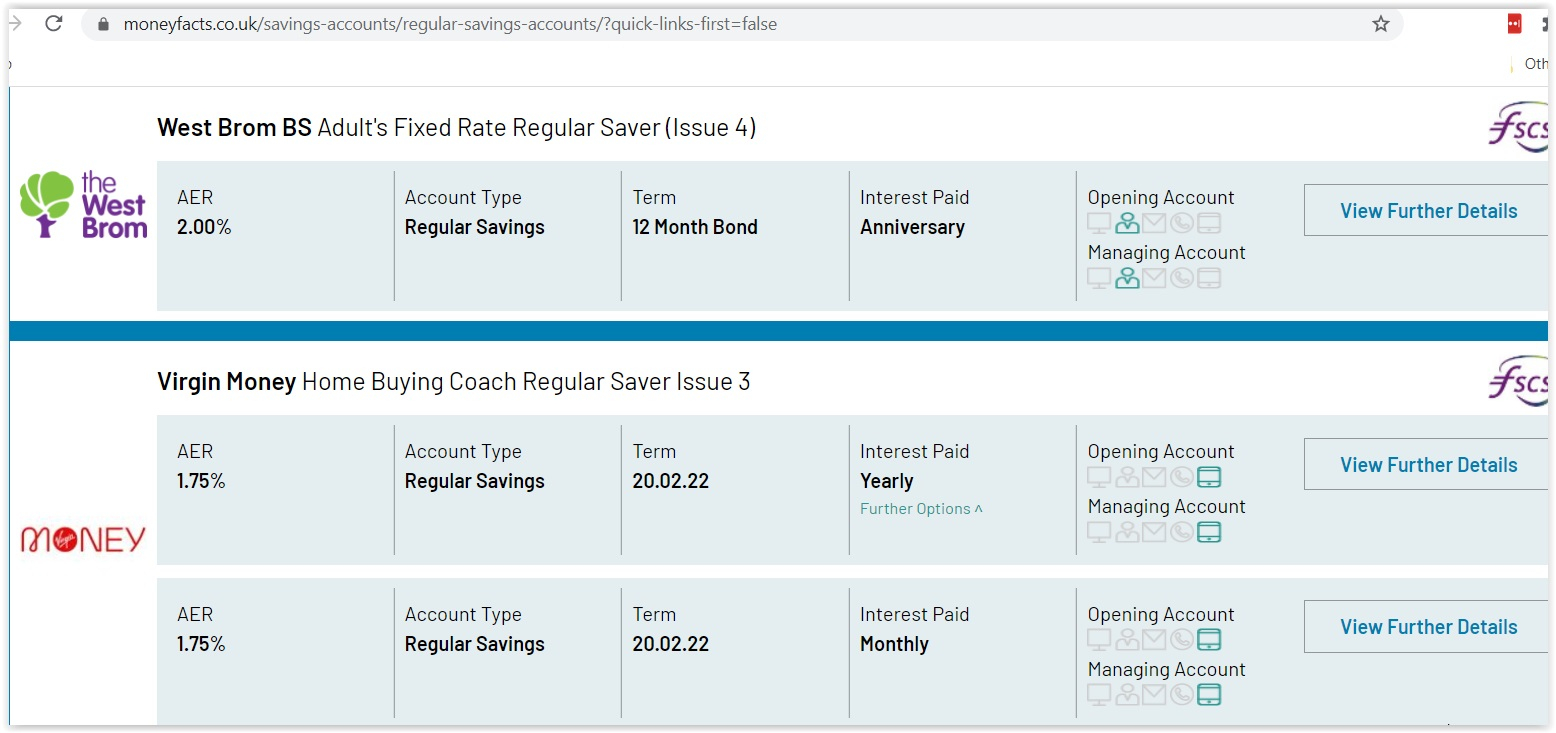Viewport: 1556px width, 733px height.
Task: Select Regular Savings in the West Brom row
Action: [x=475, y=227]
